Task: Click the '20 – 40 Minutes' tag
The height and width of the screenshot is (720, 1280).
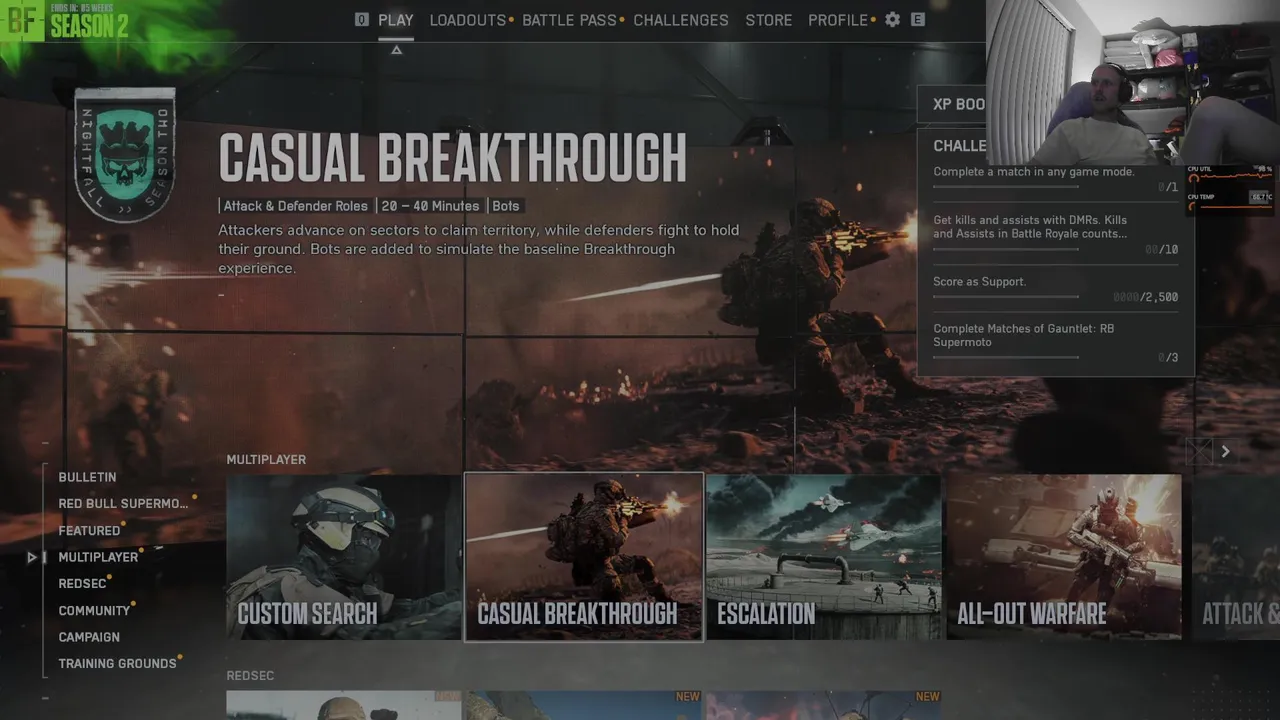Action: click(430, 206)
